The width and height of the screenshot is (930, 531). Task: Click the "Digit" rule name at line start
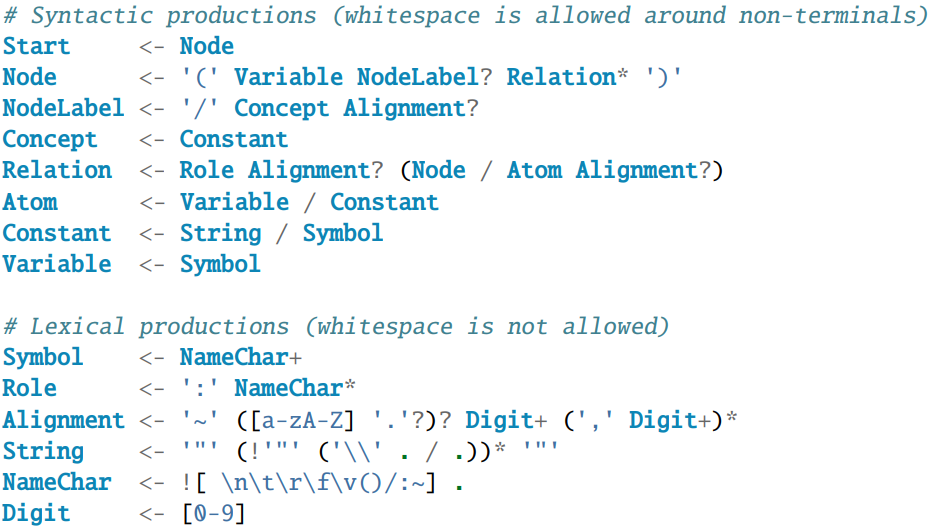pos(36,513)
